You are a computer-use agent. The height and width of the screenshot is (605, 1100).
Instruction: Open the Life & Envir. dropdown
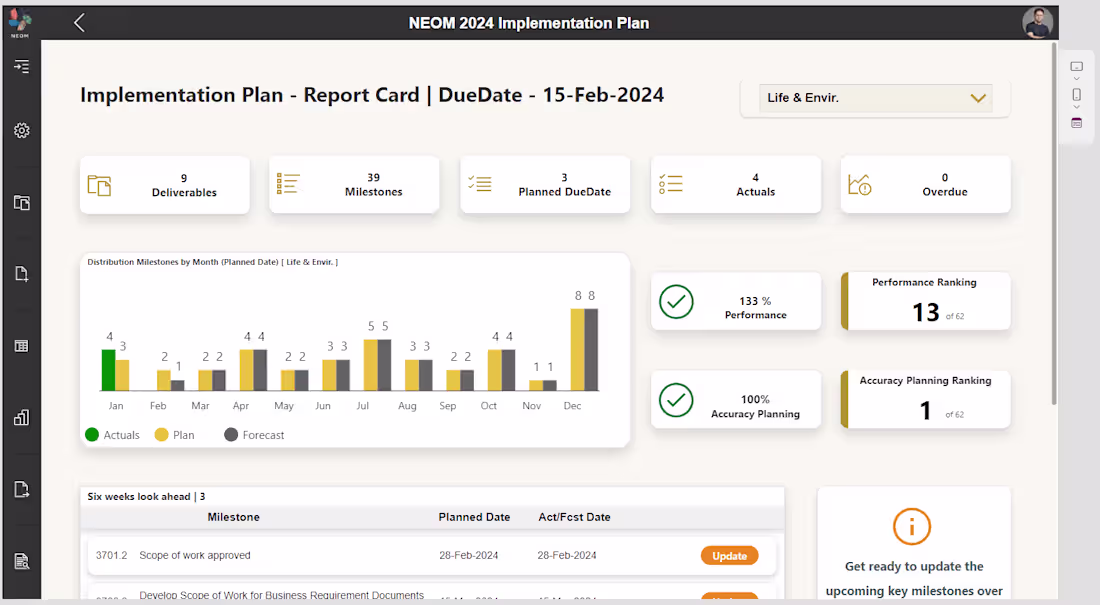pyautogui.click(x=875, y=98)
